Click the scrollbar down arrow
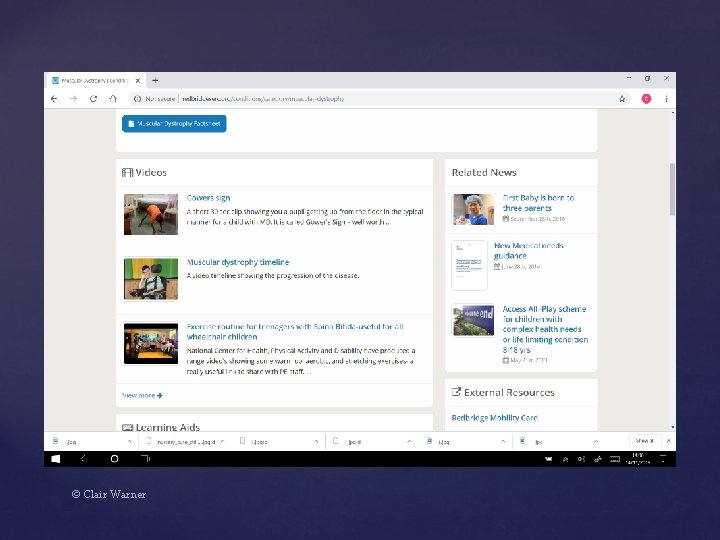 pos(673,427)
